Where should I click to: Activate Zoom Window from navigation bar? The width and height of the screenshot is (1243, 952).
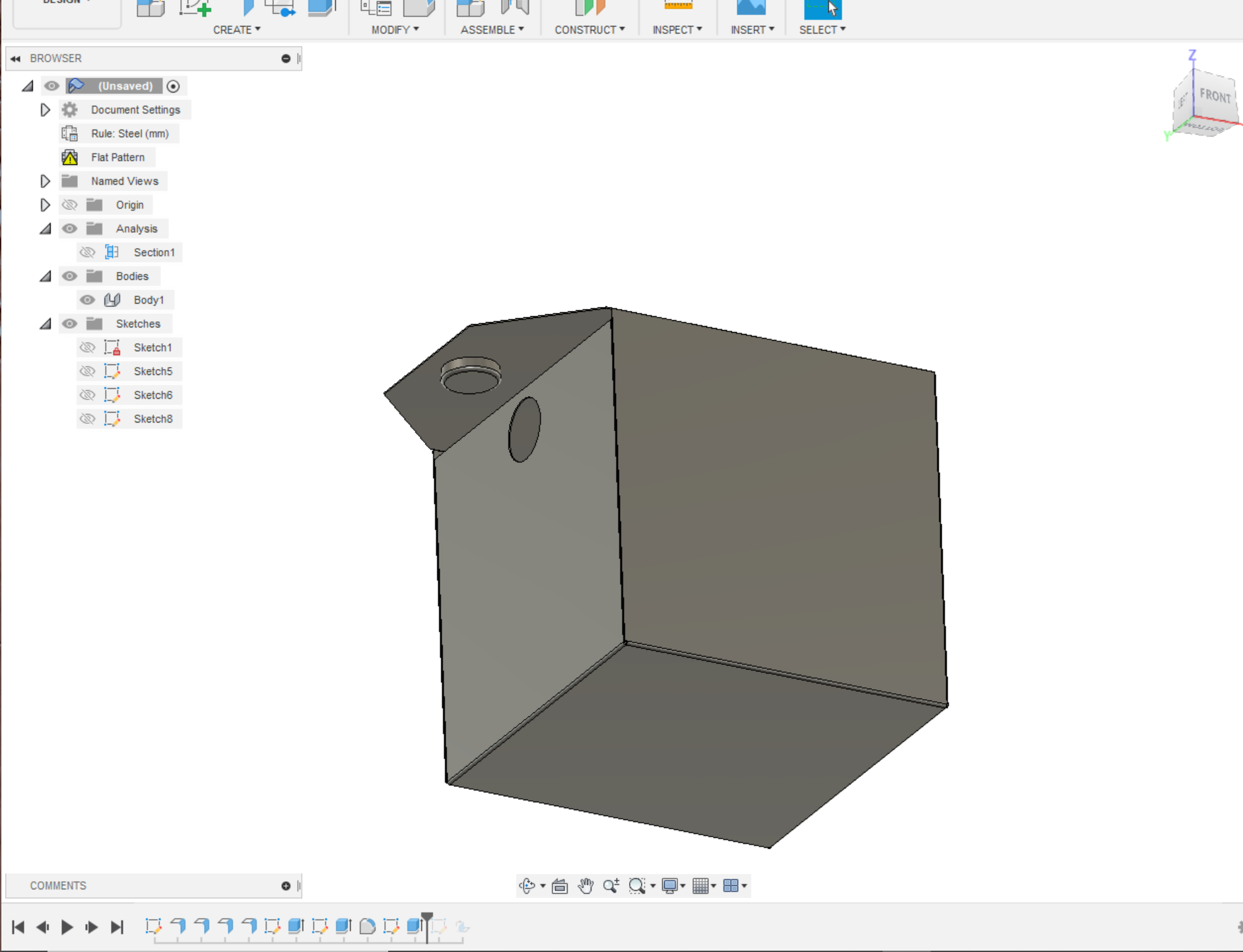pyautogui.click(x=636, y=885)
